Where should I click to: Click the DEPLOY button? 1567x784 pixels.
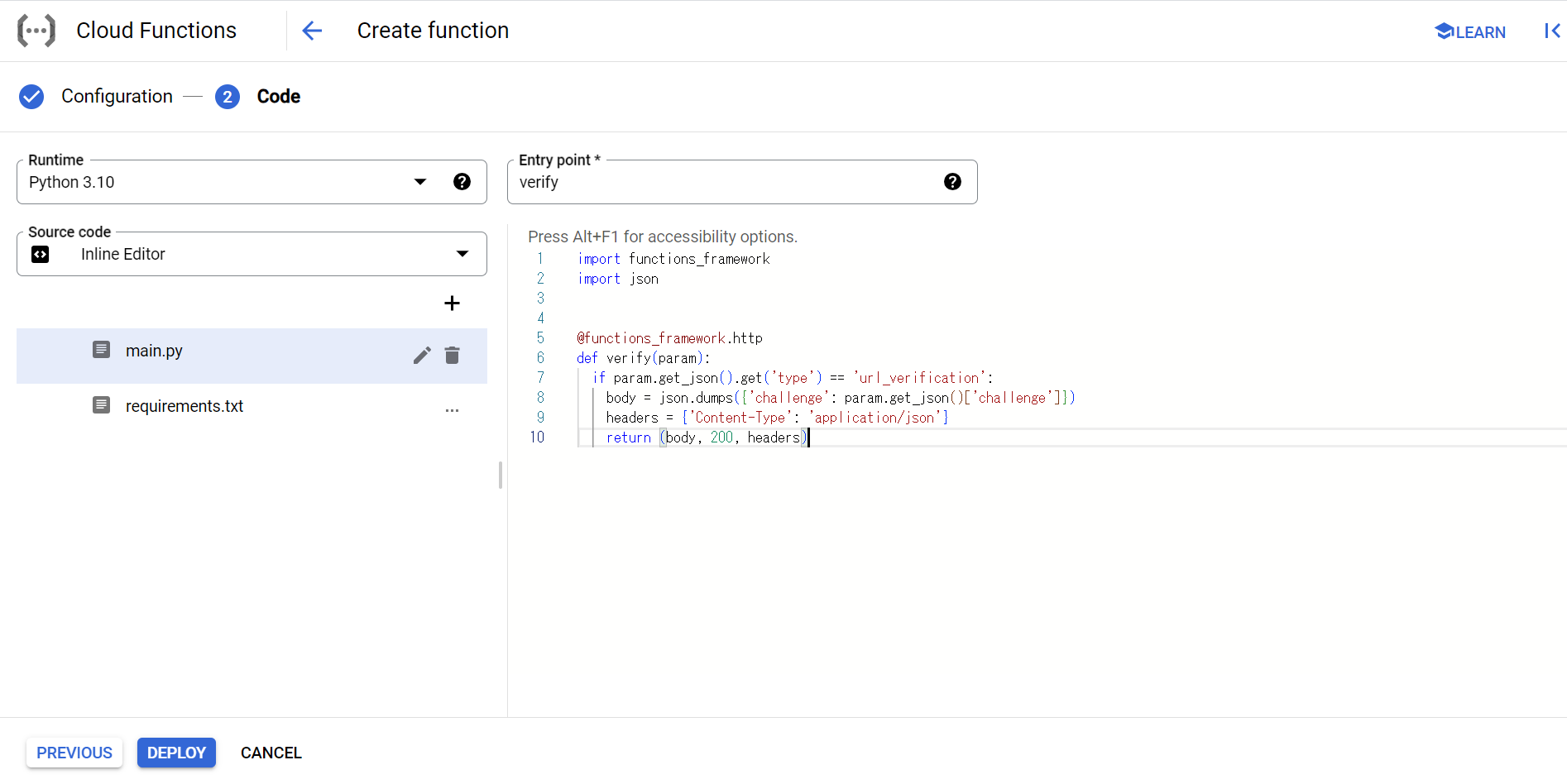click(x=176, y=753)
